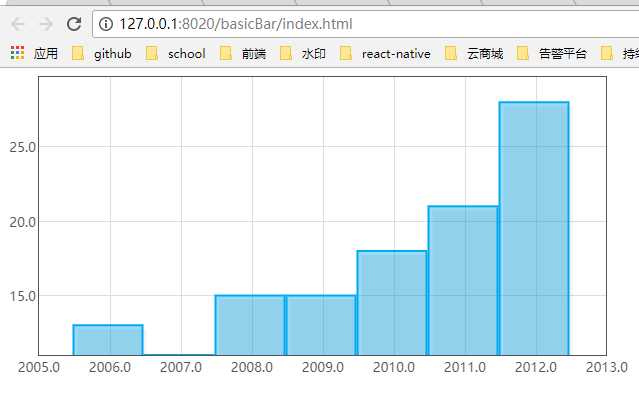Select the 2011 bar in chart

(463, 280)
